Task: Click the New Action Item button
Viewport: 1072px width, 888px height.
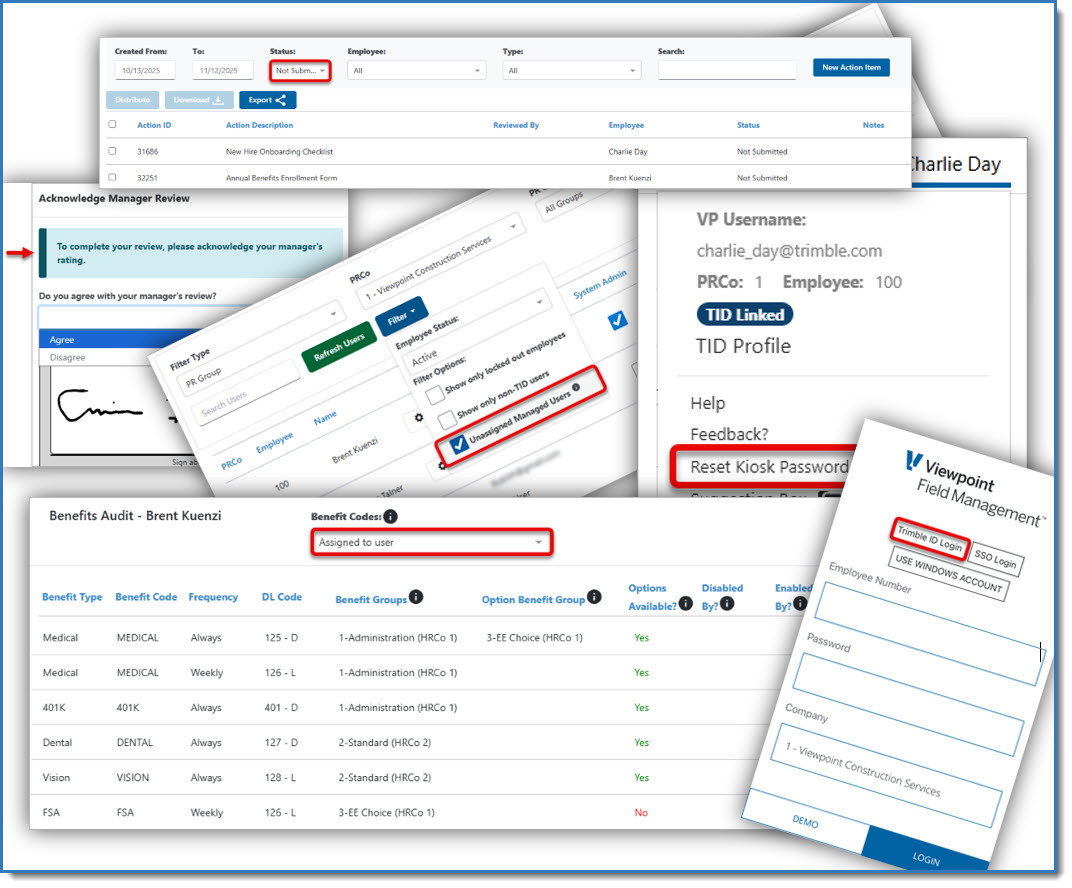Action: pyautogui.click(x=851, y=68)
